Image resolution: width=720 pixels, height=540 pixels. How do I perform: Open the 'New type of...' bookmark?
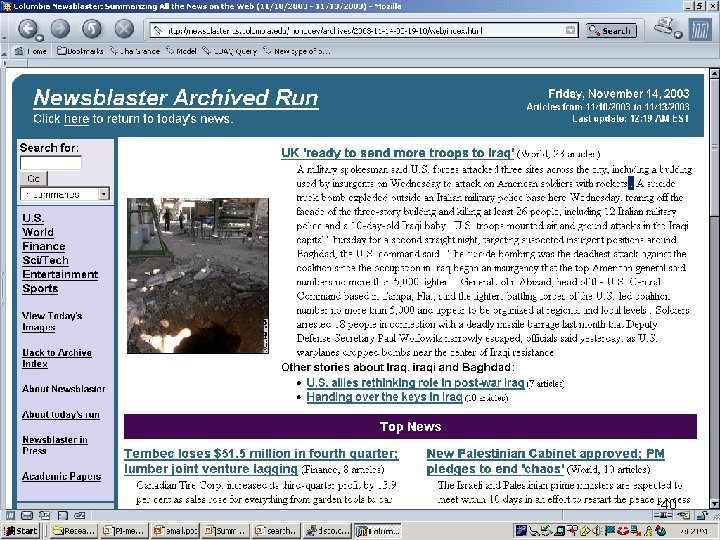point(296,51)
